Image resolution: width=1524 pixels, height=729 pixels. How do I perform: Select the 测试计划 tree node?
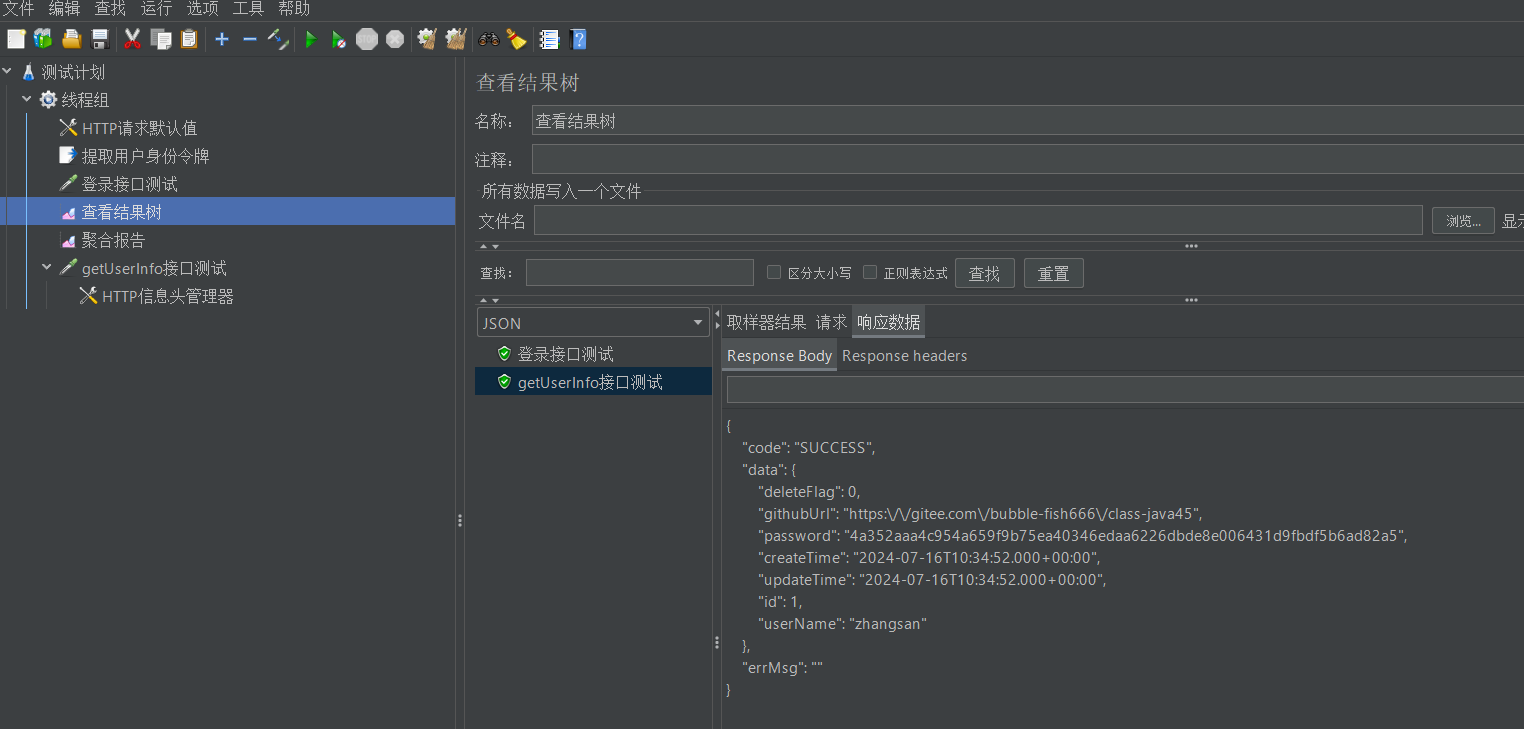click(x=73, y=72)
